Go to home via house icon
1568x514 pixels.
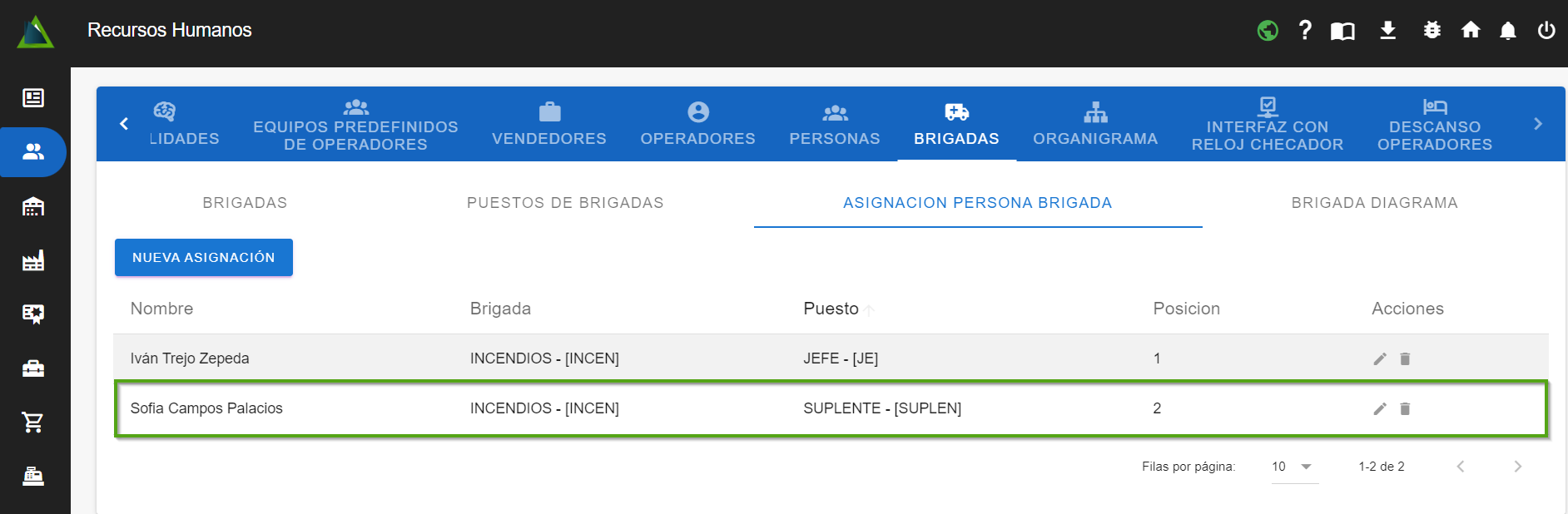1470,31
